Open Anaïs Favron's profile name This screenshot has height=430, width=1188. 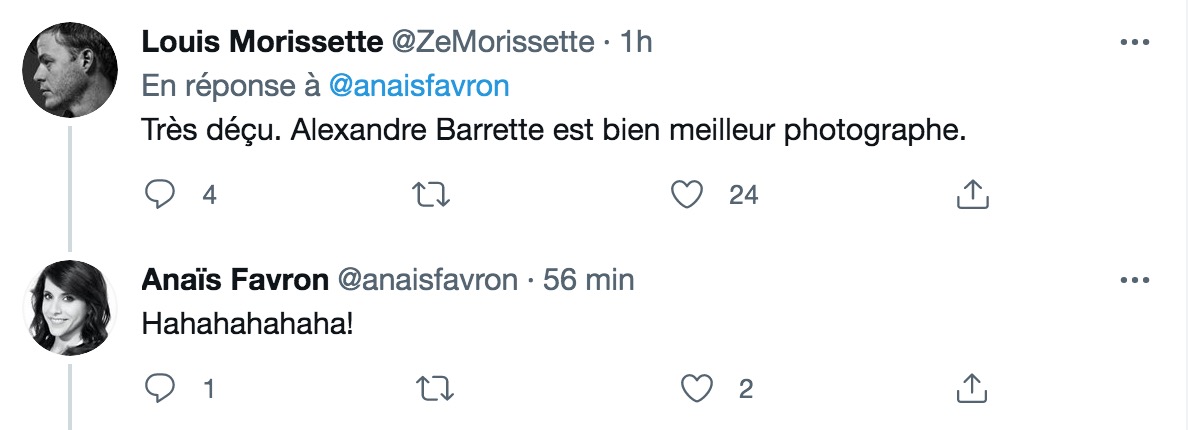point(235,280)
